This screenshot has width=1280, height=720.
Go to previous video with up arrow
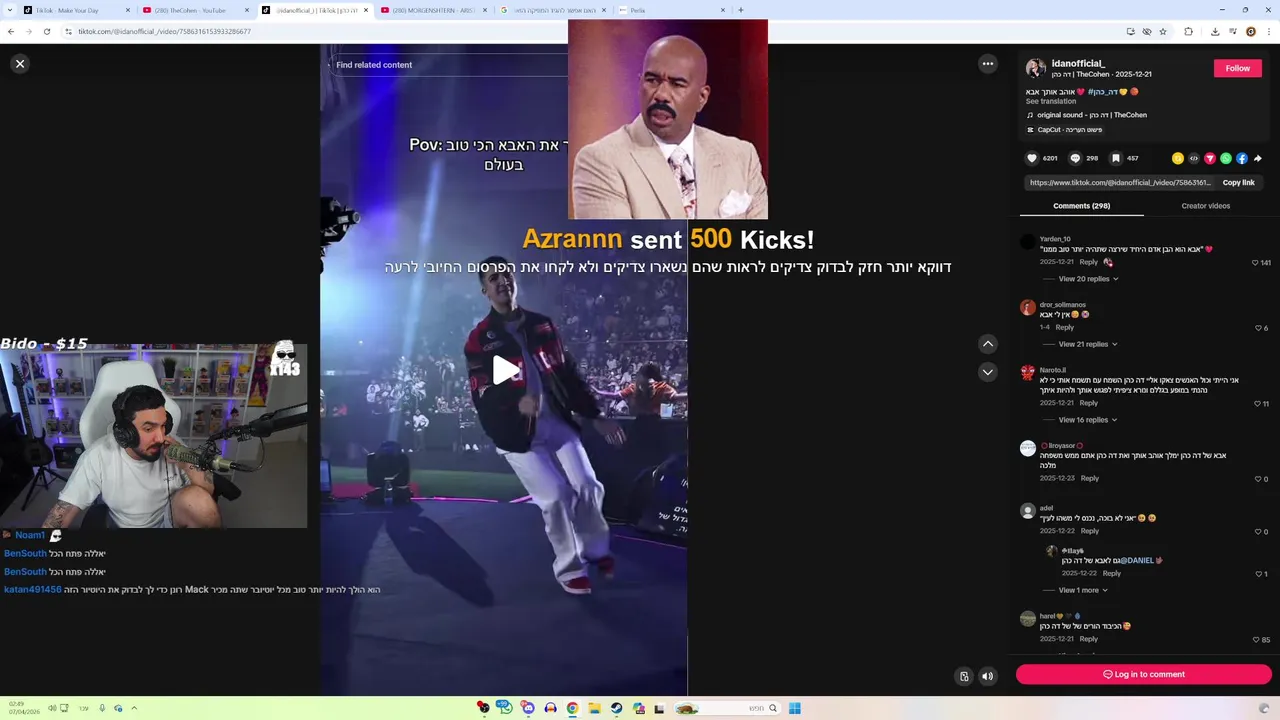point(988,344)
